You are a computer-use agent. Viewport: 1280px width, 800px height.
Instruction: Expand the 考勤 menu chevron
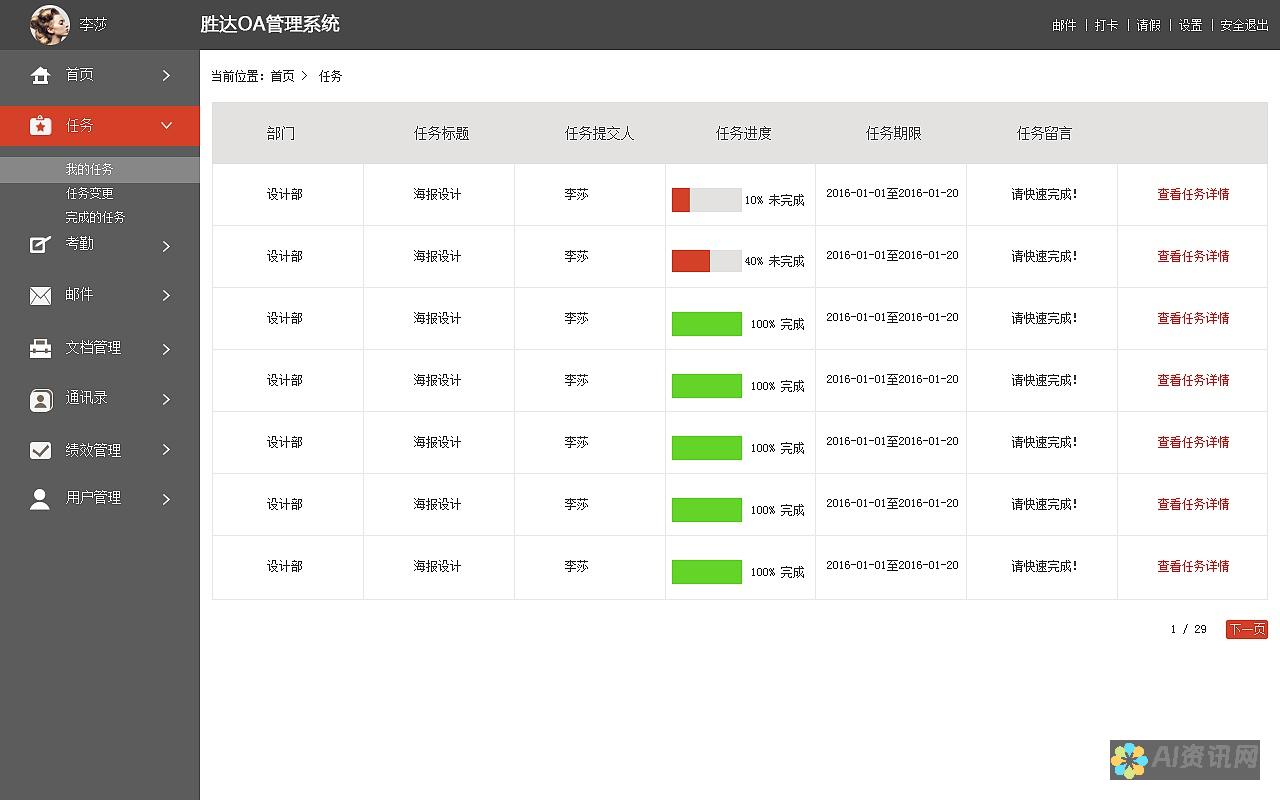166,246
